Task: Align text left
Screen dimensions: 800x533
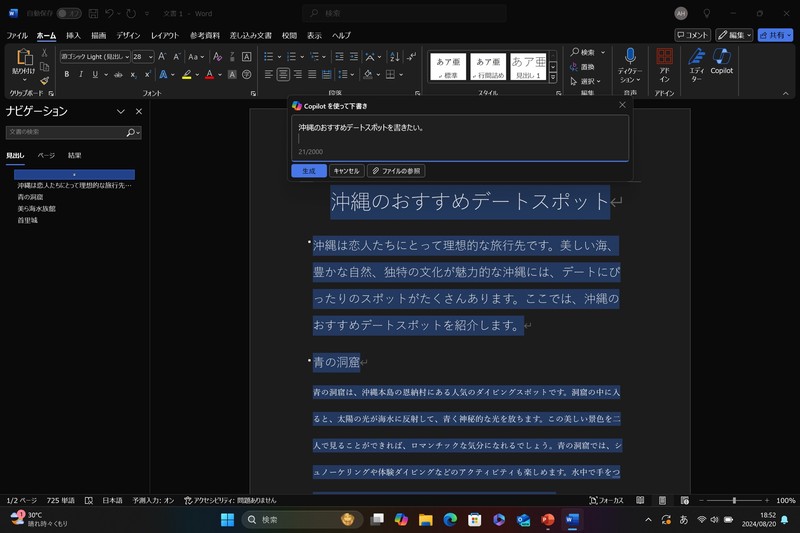Action: [268, 74]
